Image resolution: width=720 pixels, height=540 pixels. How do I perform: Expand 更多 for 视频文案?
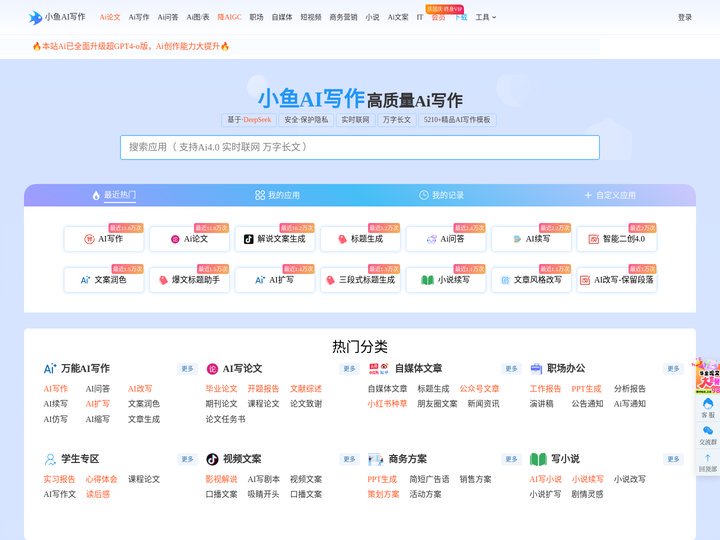(349, 459)
